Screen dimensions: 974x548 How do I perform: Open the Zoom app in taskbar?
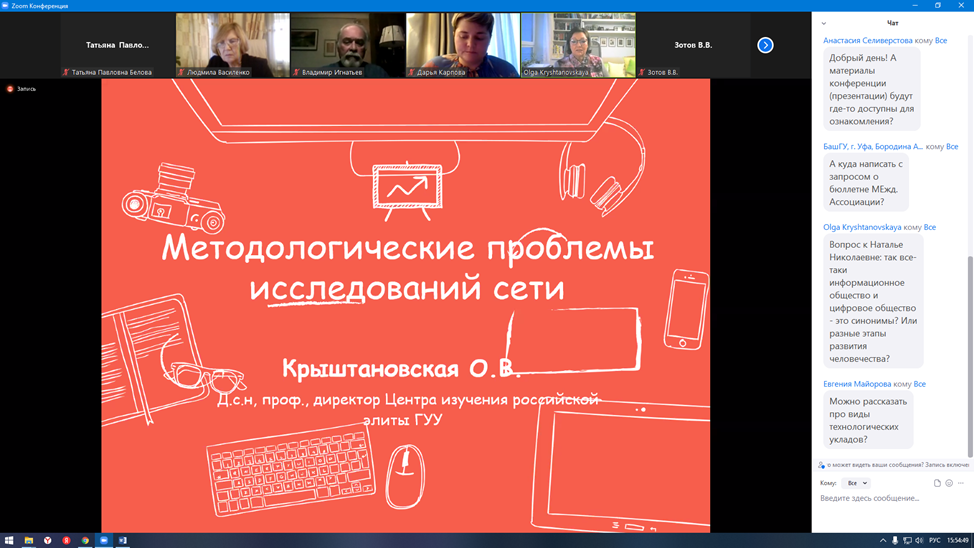pyautogui.click(x=104, y=540)
